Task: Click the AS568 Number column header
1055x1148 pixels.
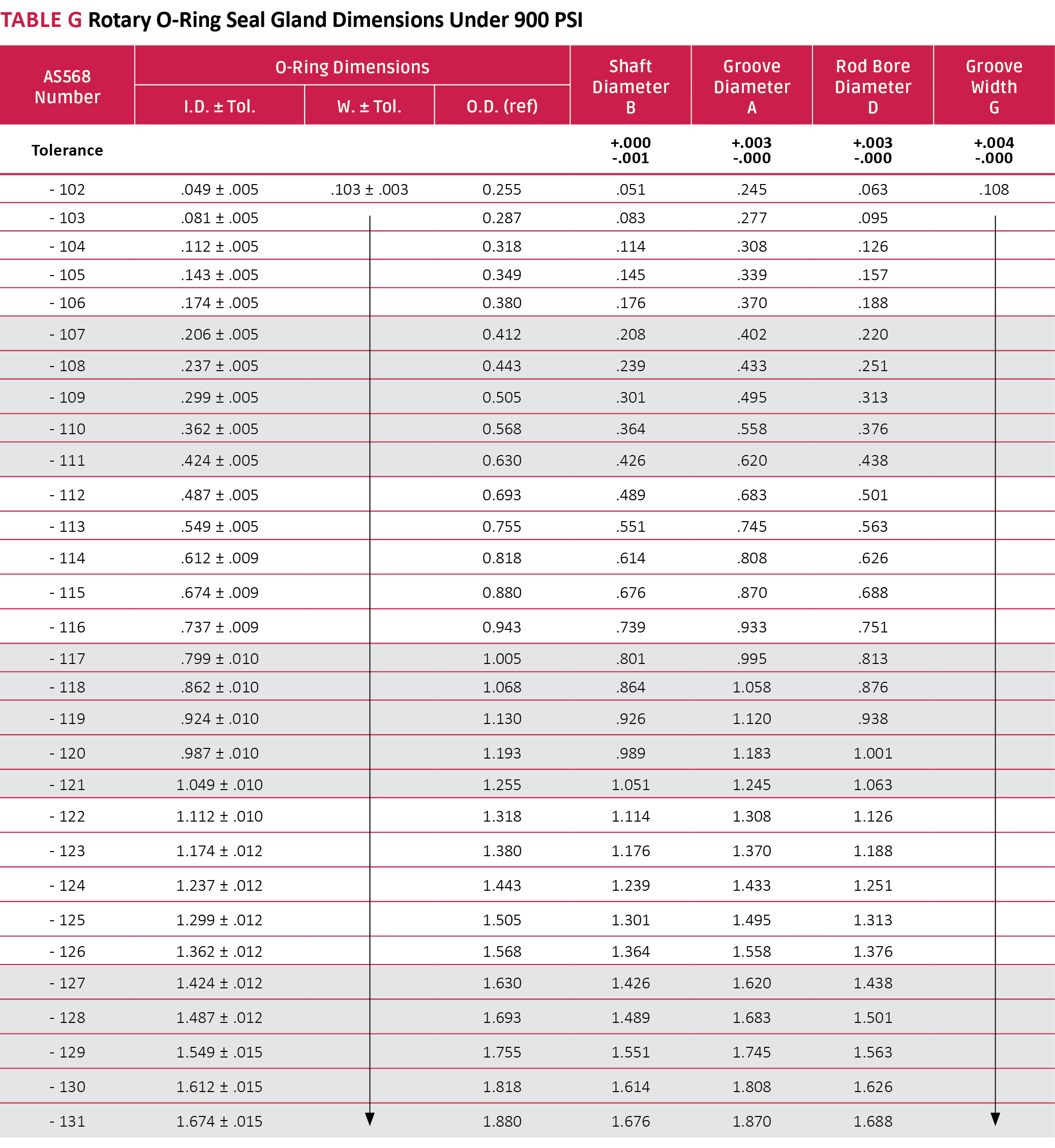Action: [67, 87]
